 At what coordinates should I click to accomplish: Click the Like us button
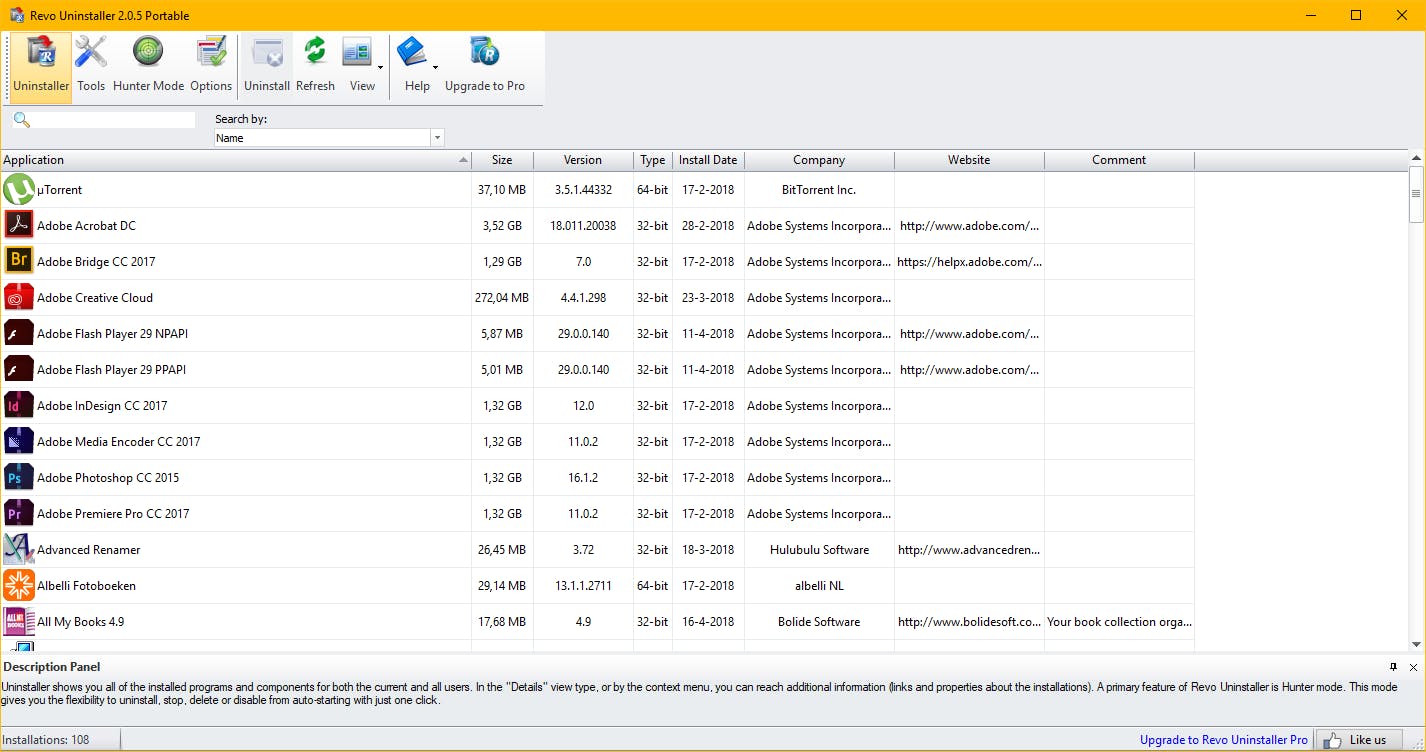(x=1358, y=740)
